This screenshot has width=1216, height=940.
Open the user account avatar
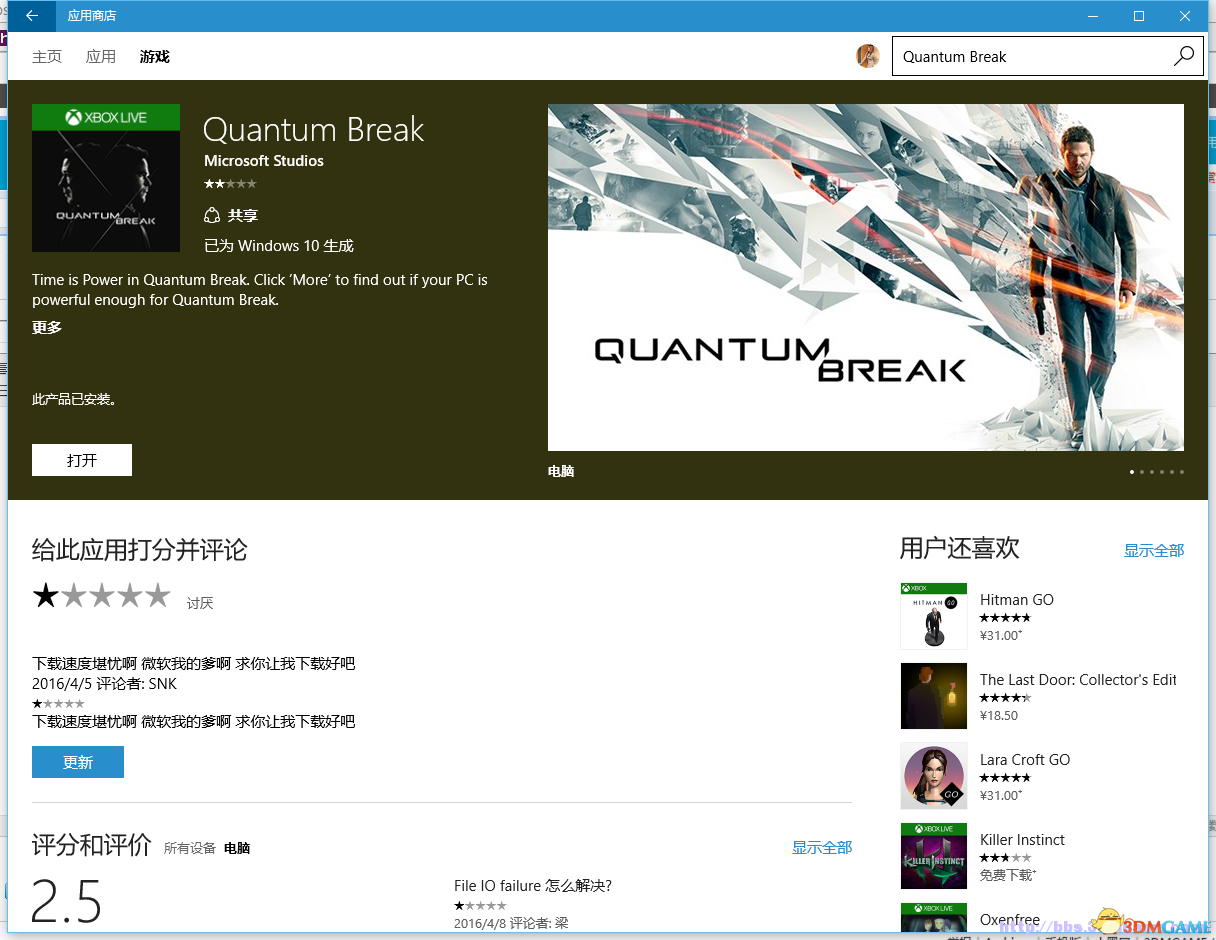868,56
